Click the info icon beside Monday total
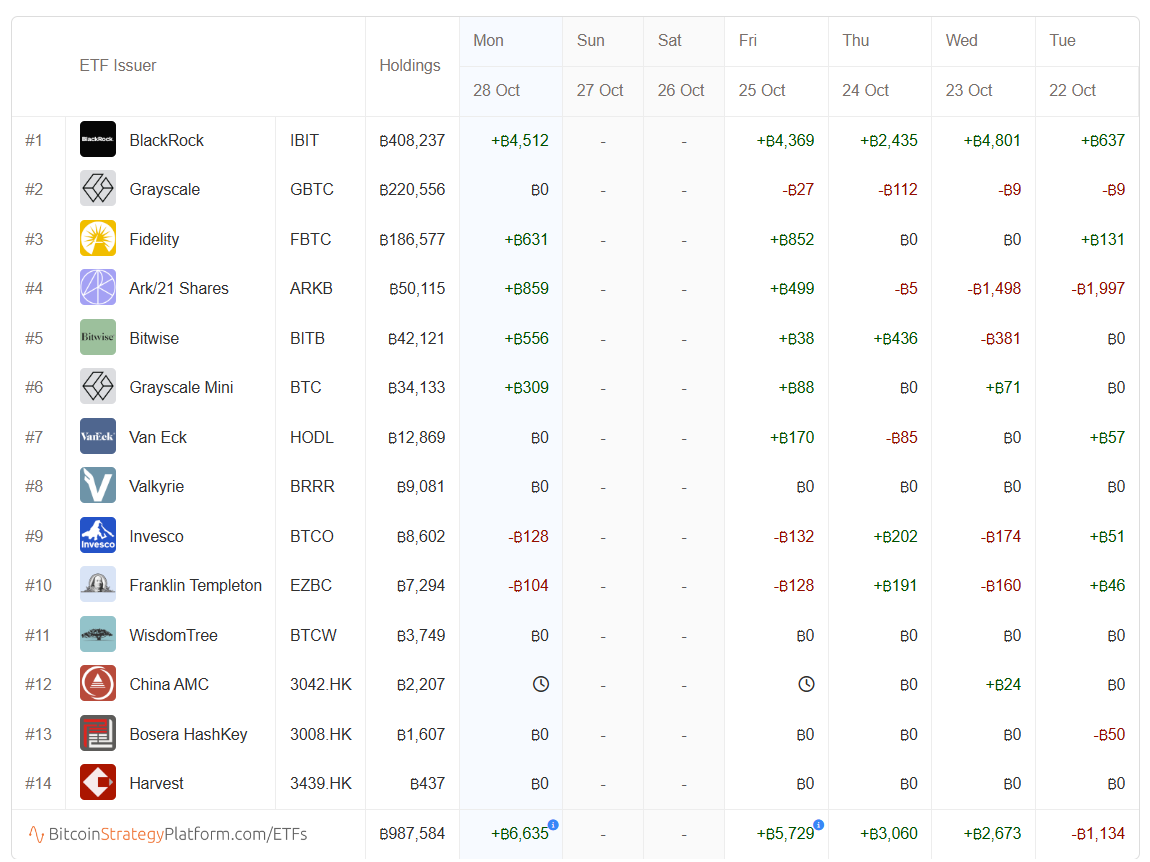 (x=553, y=825)
